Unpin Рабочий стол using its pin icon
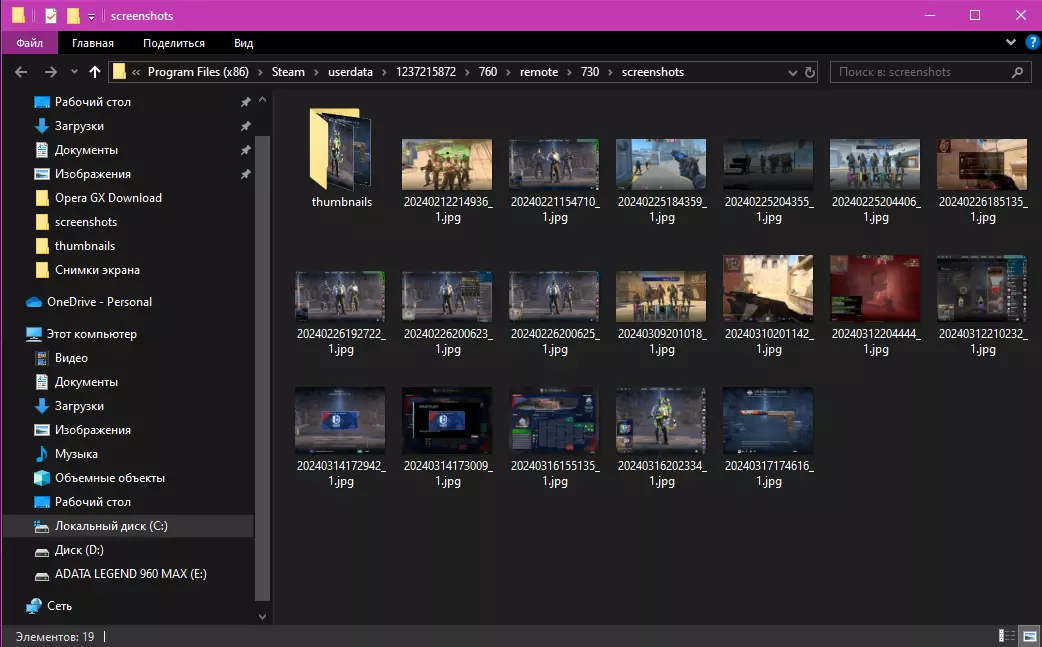The width and height of the screenshot is (1042, 647). pos(246,102)
